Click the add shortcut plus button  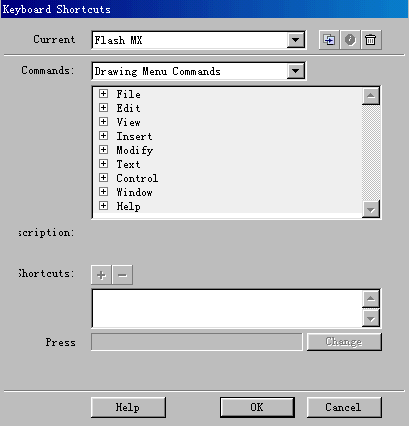pos(101,275)
